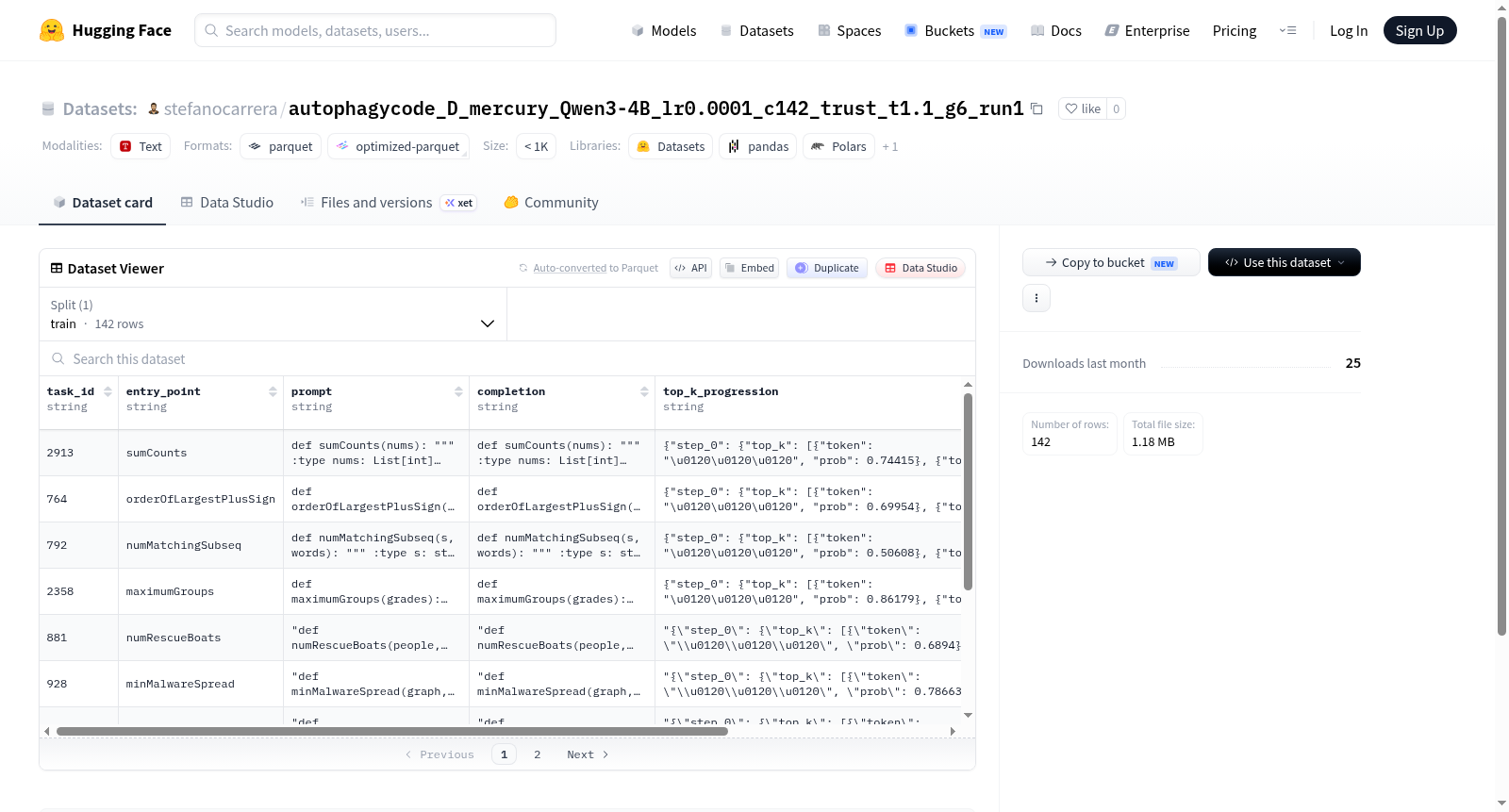Copy dataset name with the copy icon

(x=1036, y=108)
